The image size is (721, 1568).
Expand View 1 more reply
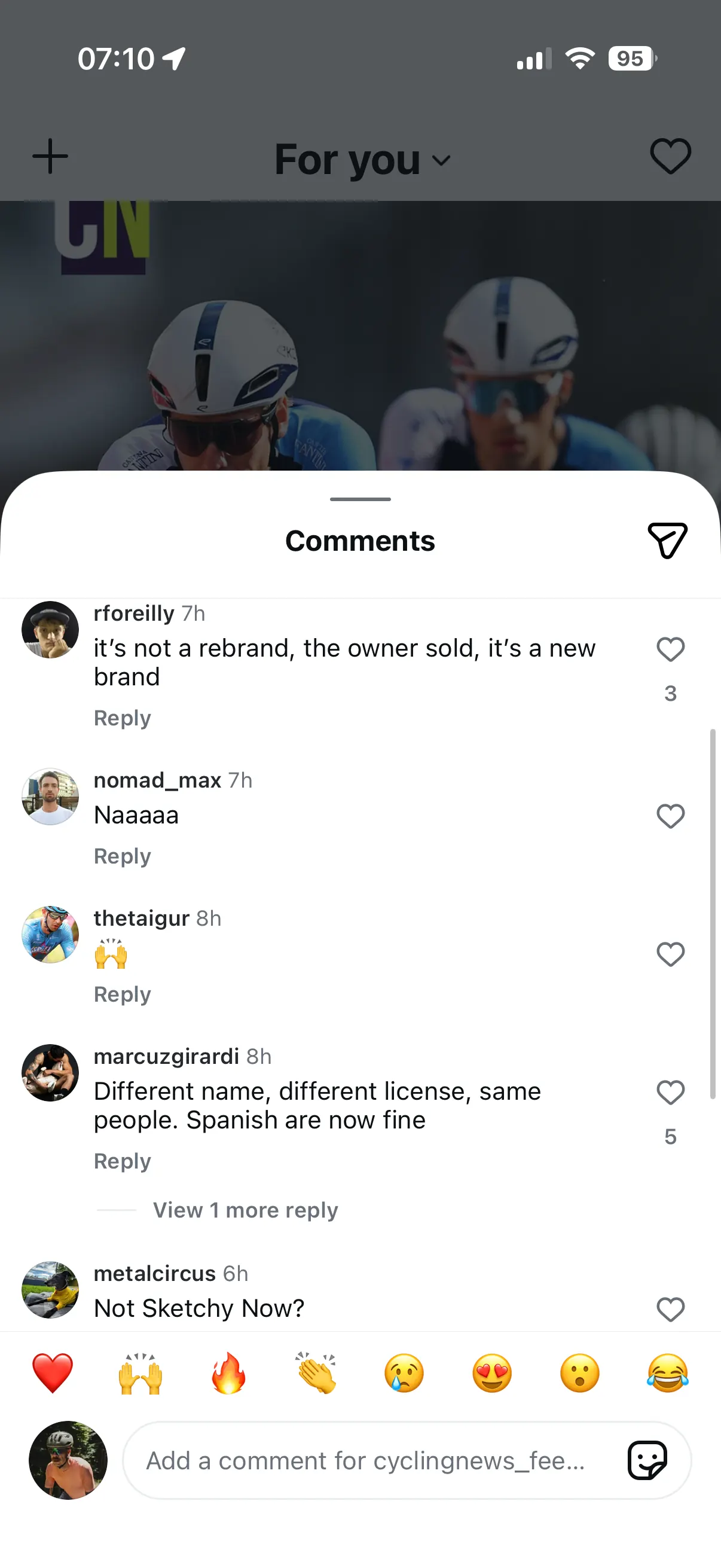click(x=245, y=1210)
